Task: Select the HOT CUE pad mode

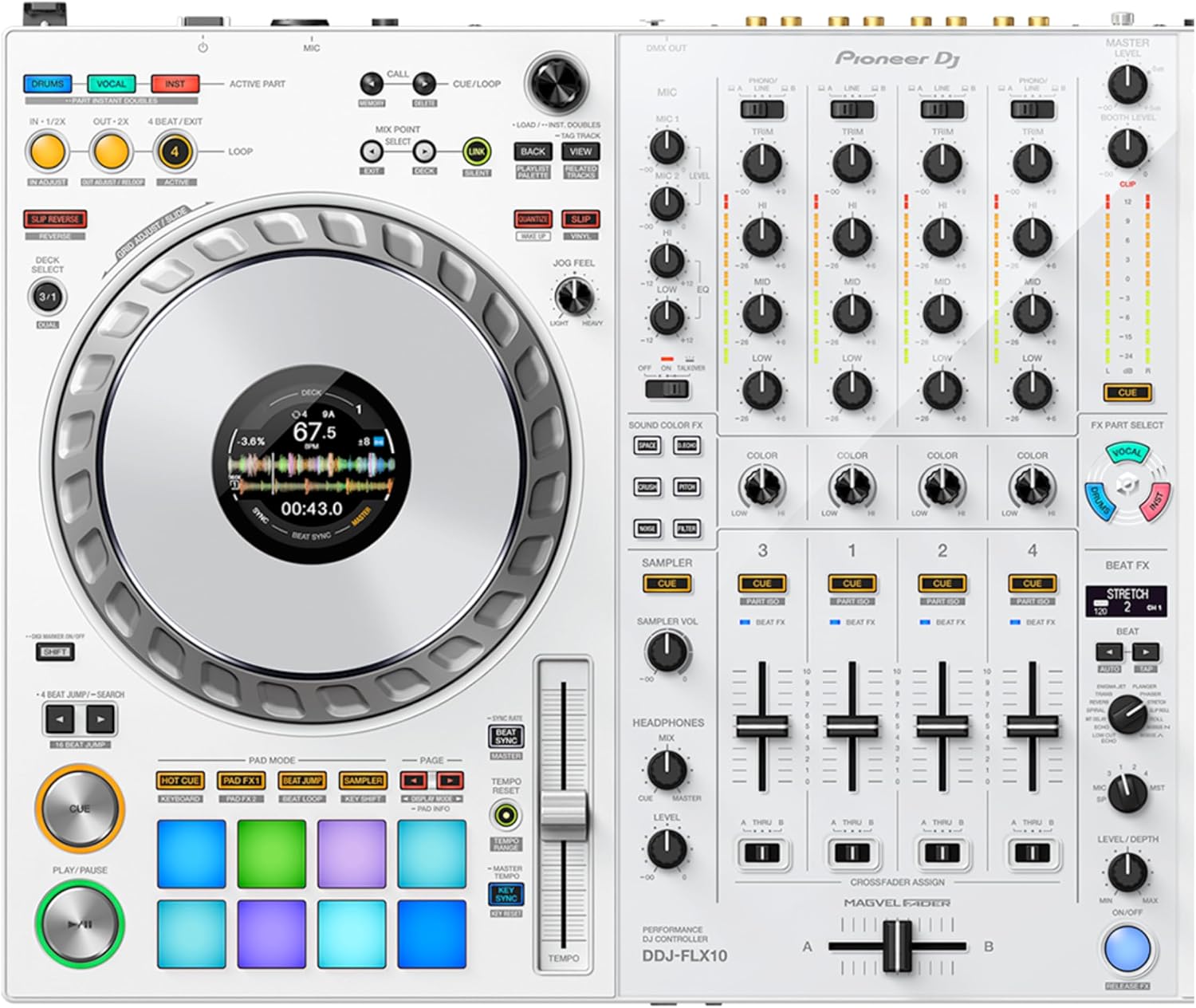Action: tap(180, 781)
